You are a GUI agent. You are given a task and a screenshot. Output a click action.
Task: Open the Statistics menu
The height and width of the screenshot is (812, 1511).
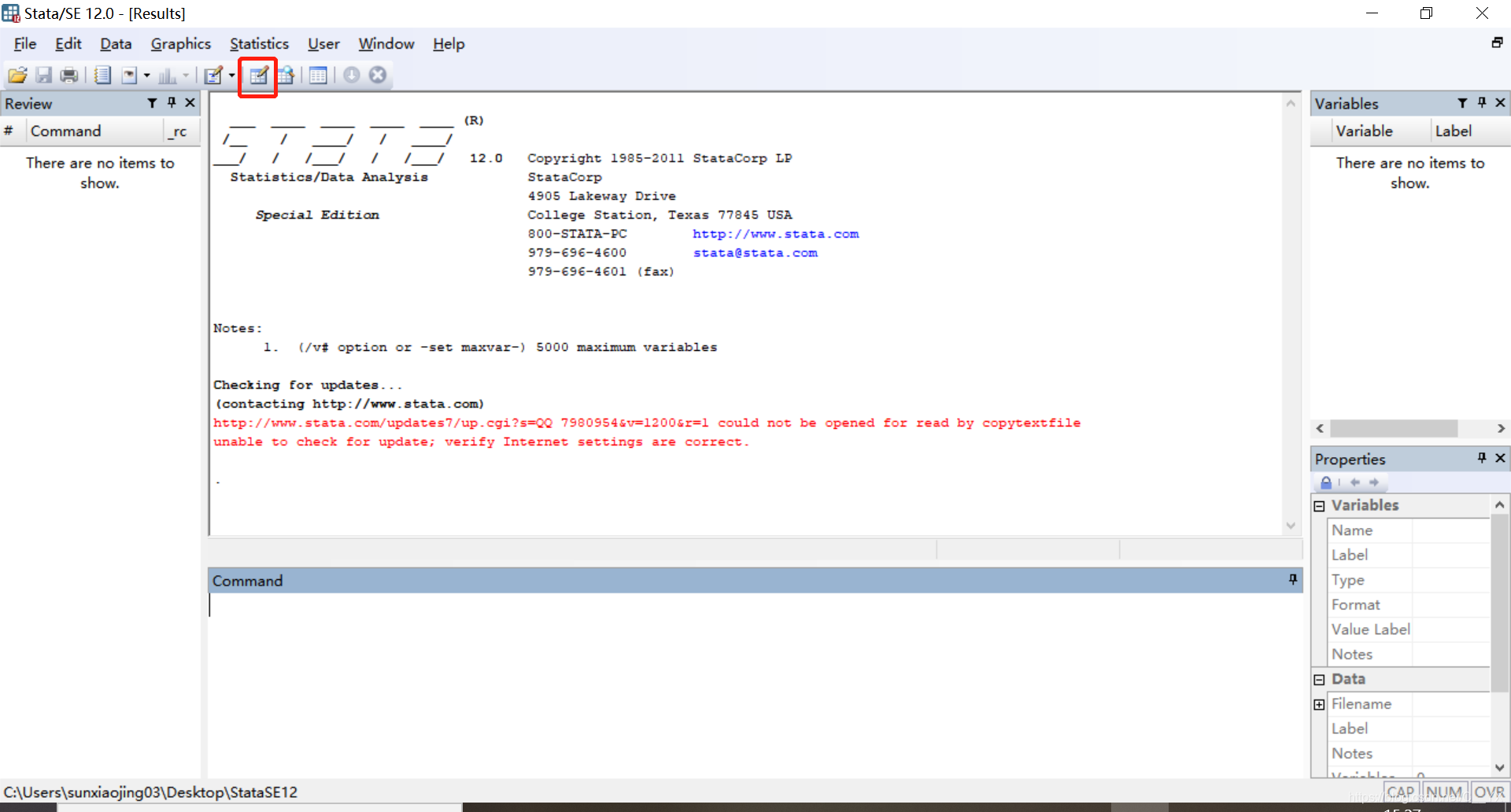point(259,44)
